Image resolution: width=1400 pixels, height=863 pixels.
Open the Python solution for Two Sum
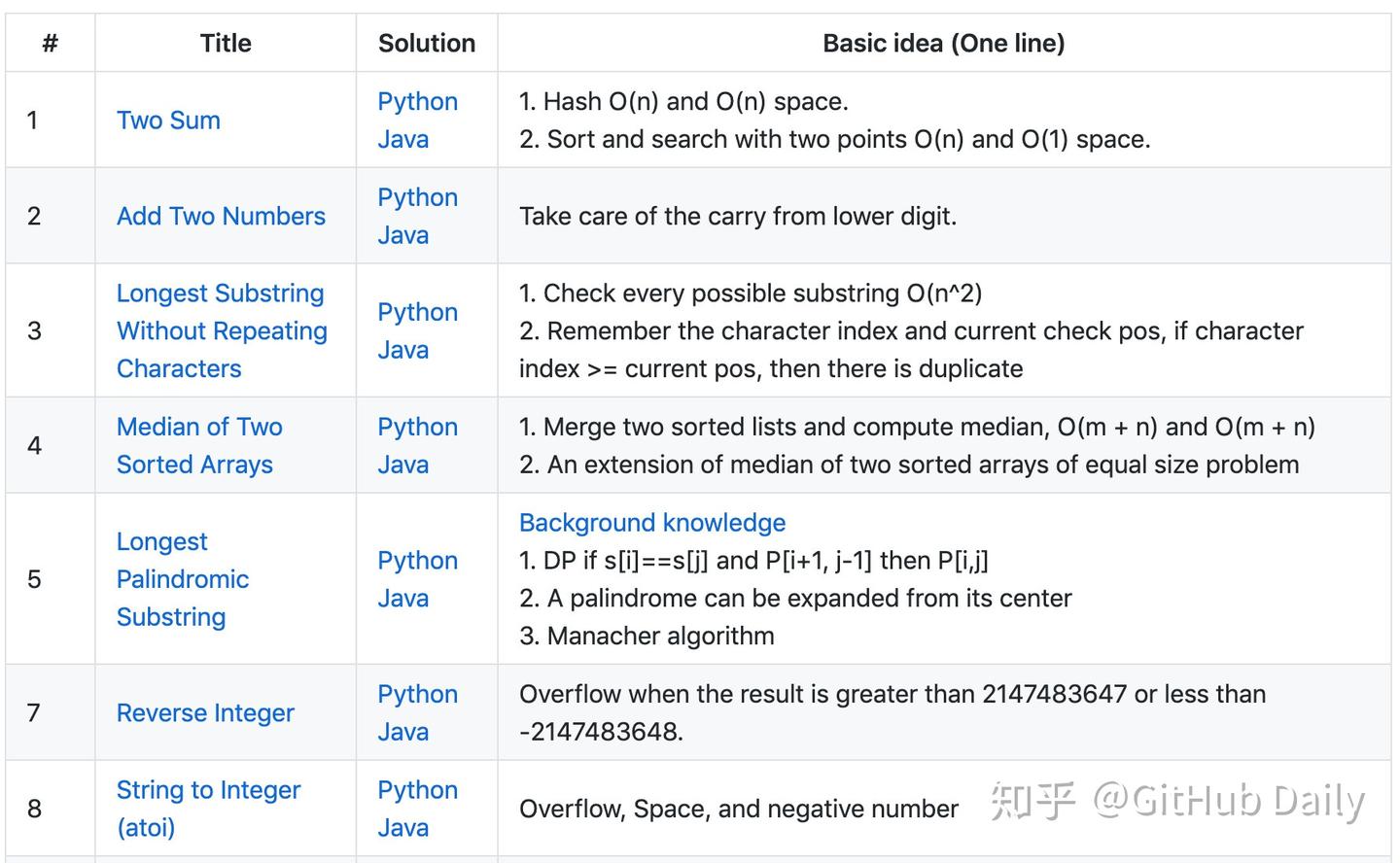(417, 101)
